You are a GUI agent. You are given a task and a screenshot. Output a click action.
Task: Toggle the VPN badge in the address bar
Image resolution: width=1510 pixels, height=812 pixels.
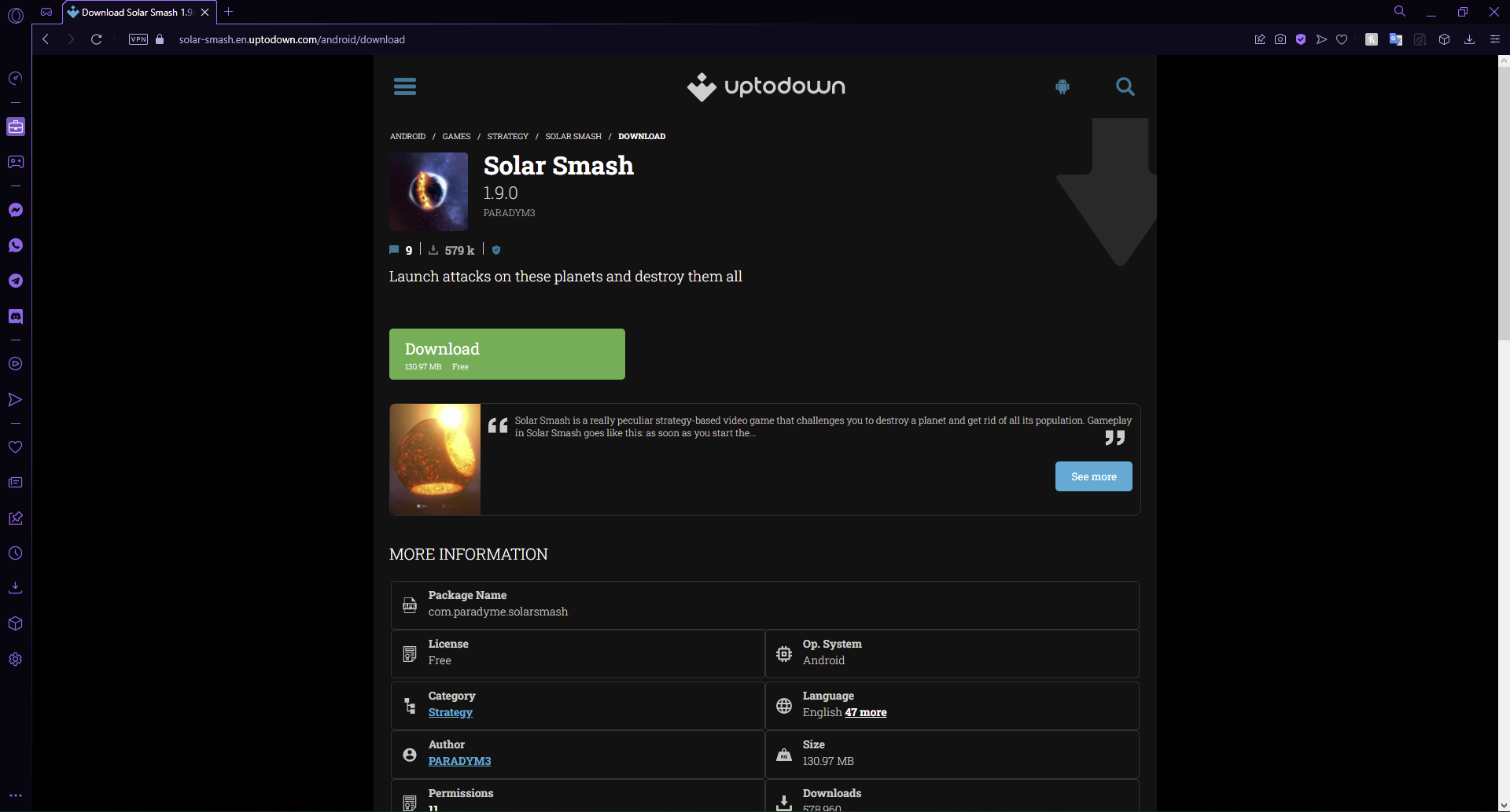click(x=138, y=39)
